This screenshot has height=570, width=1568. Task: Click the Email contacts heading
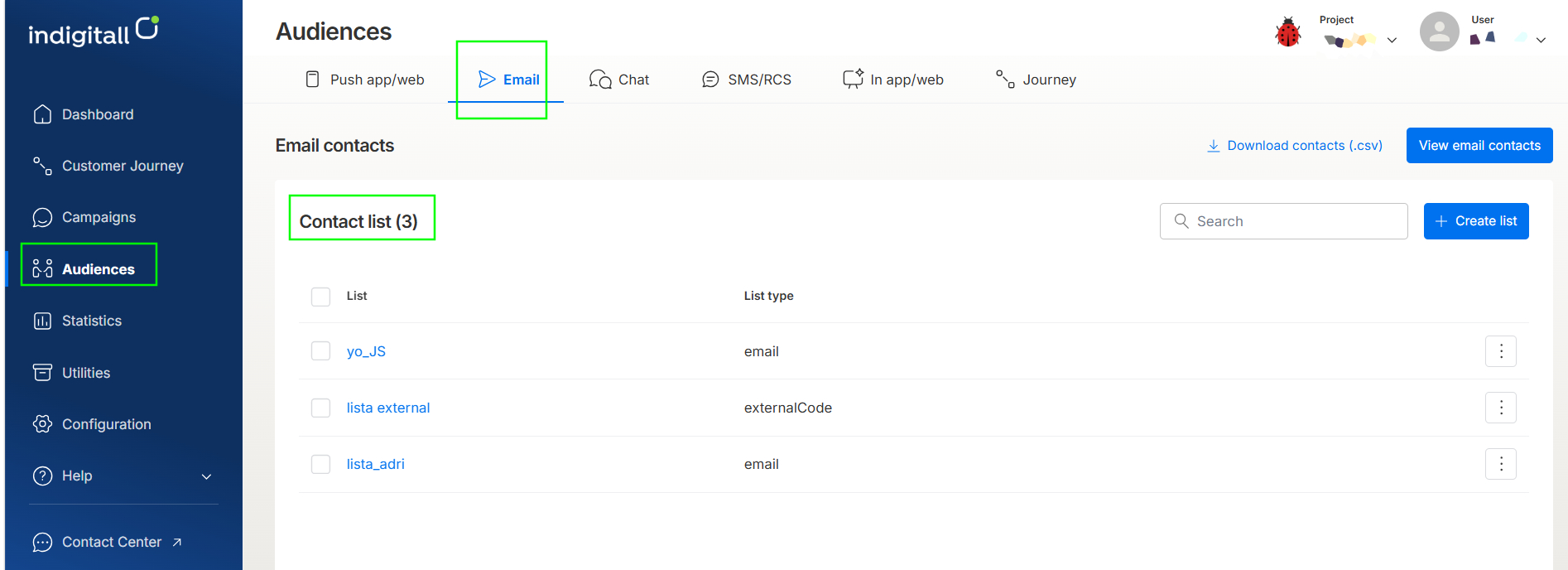point(334,146)
